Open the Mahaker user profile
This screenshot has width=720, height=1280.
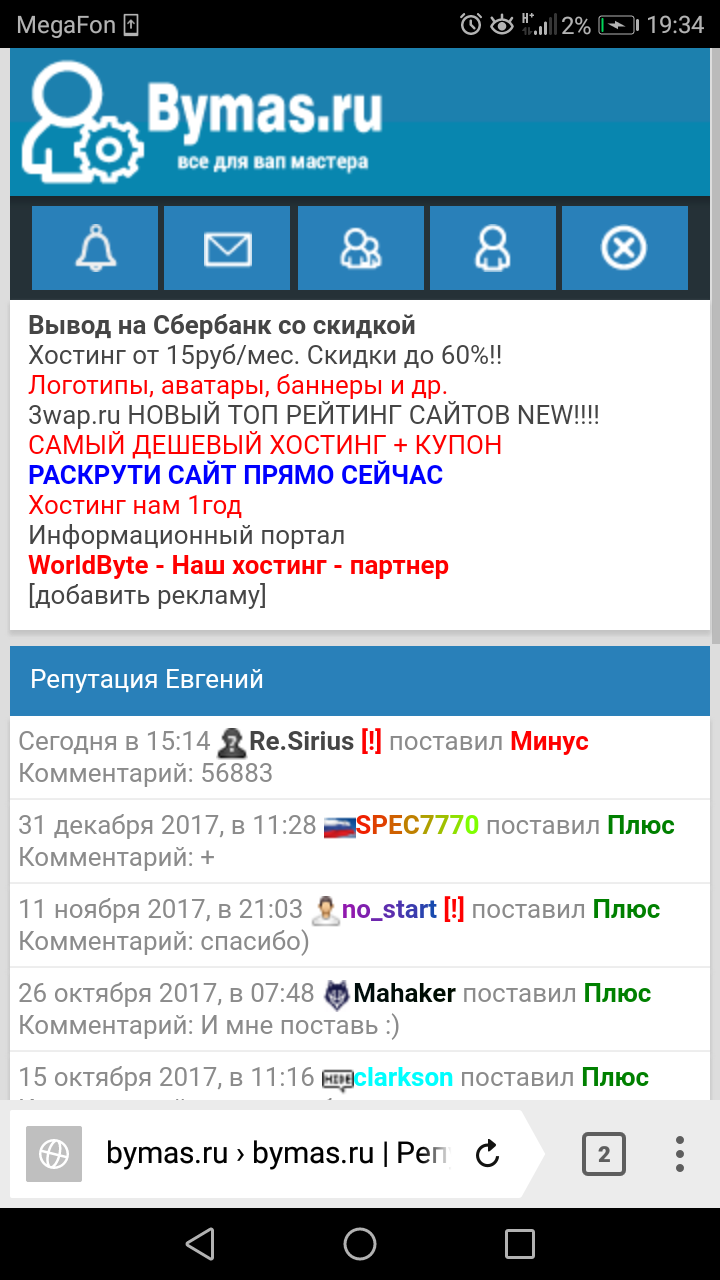point(404,993)
